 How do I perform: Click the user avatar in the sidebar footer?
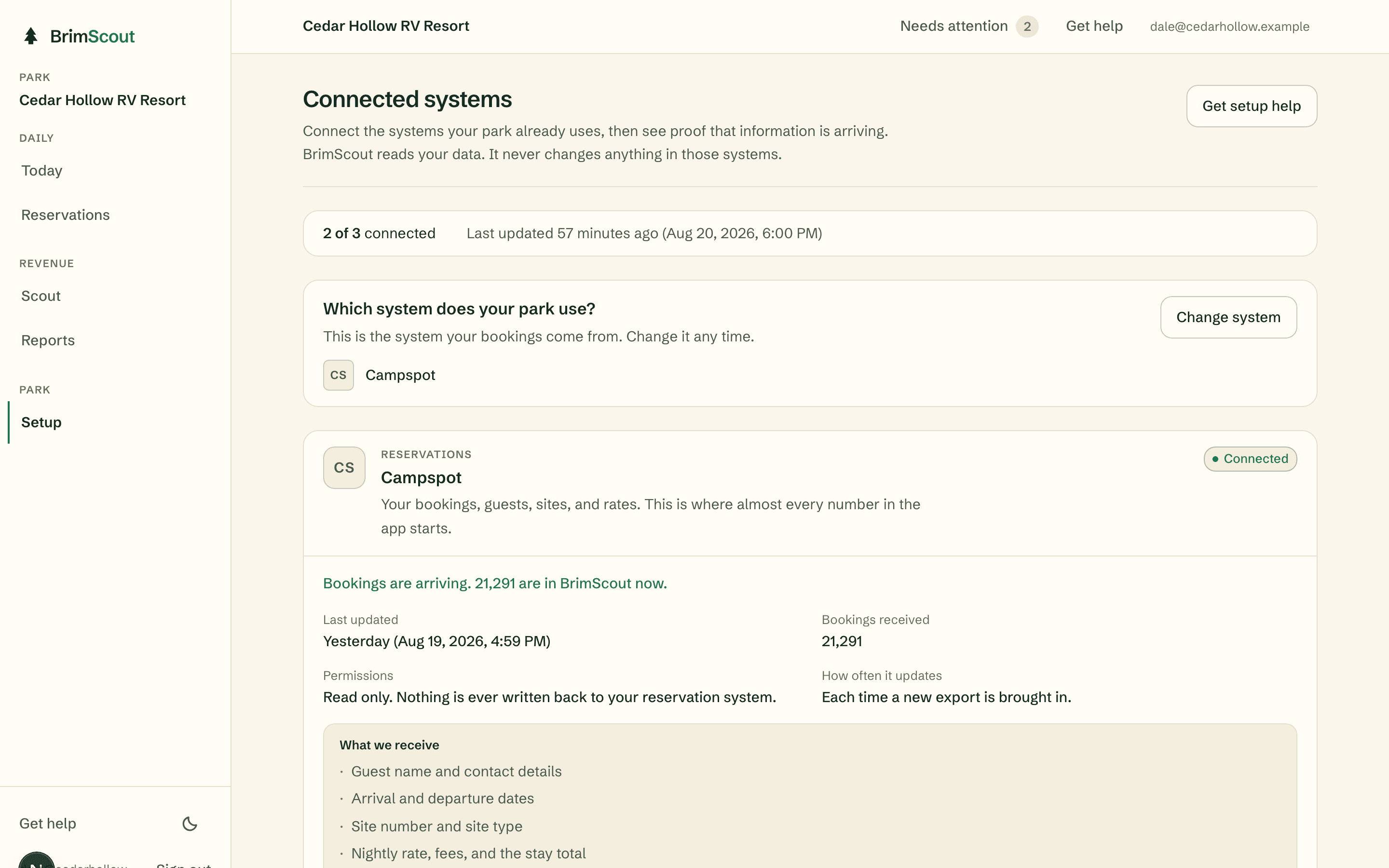point(36,861)
